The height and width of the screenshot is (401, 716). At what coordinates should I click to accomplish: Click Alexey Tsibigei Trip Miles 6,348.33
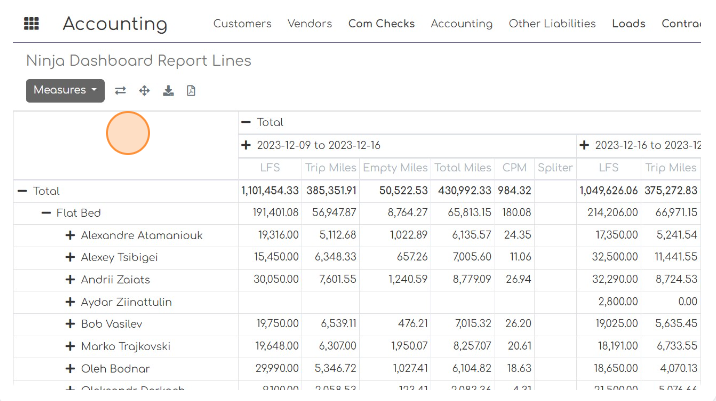point(335,257)
